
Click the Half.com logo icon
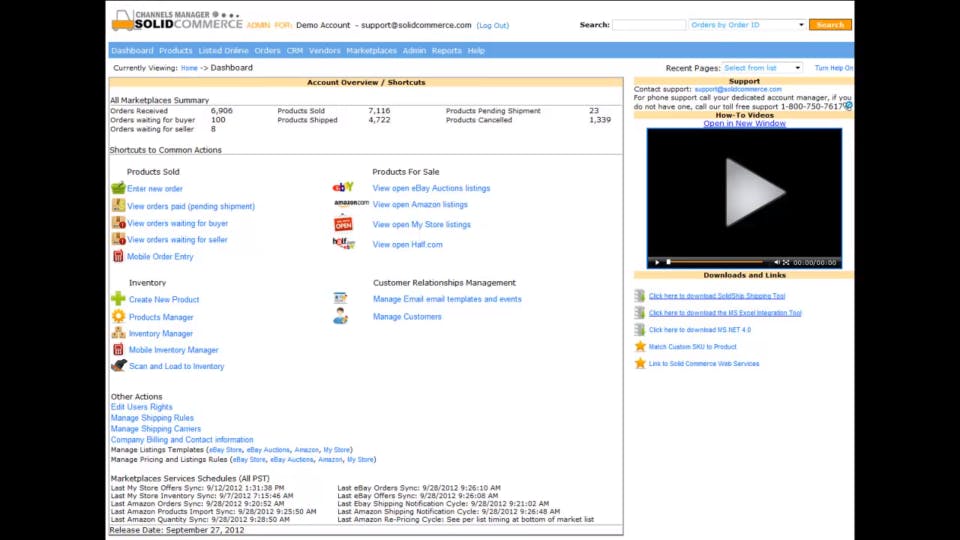click(x=343, y=243)
